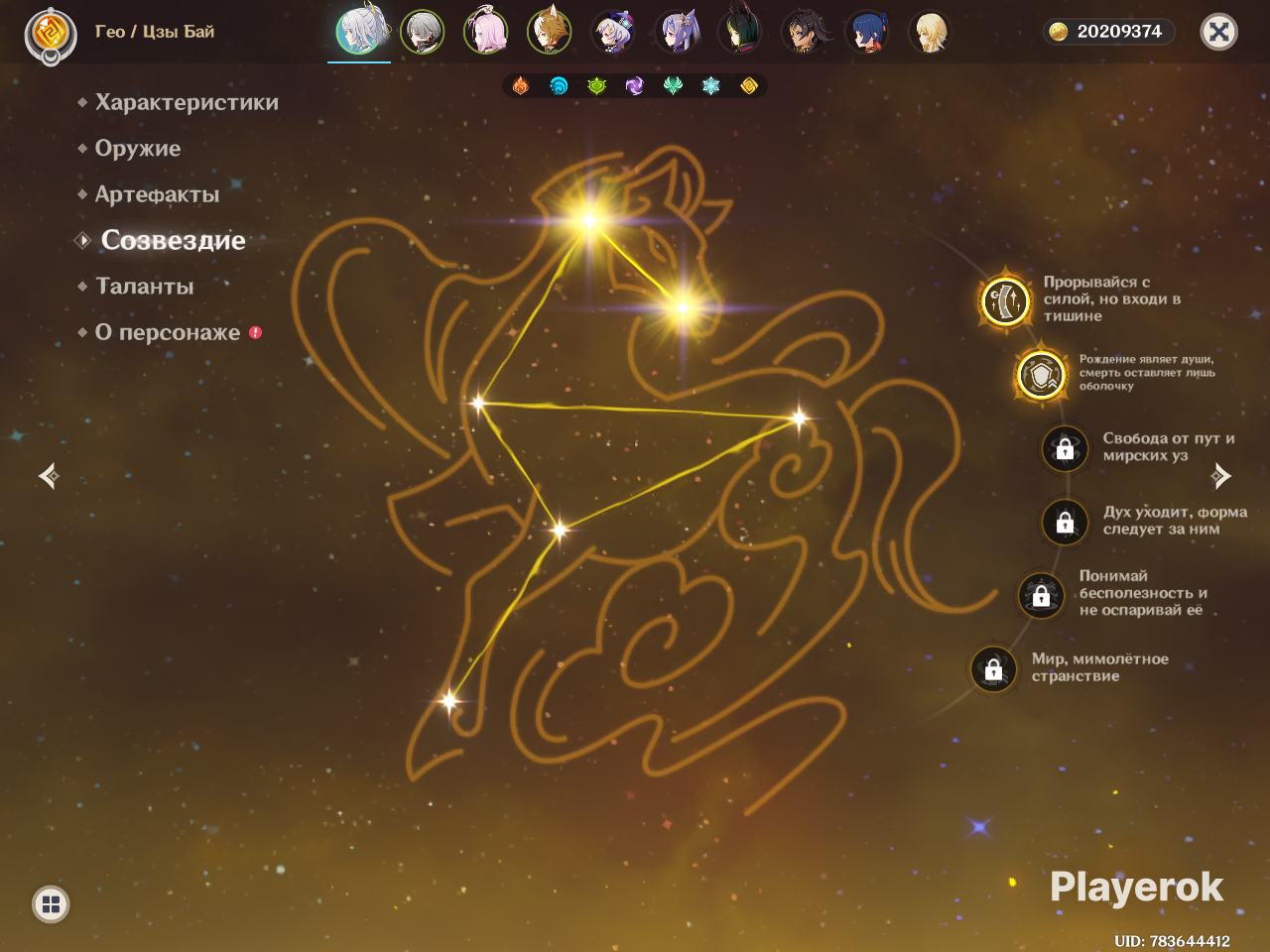
Task: Open the Характеристики section
Action: coord(187,102)
